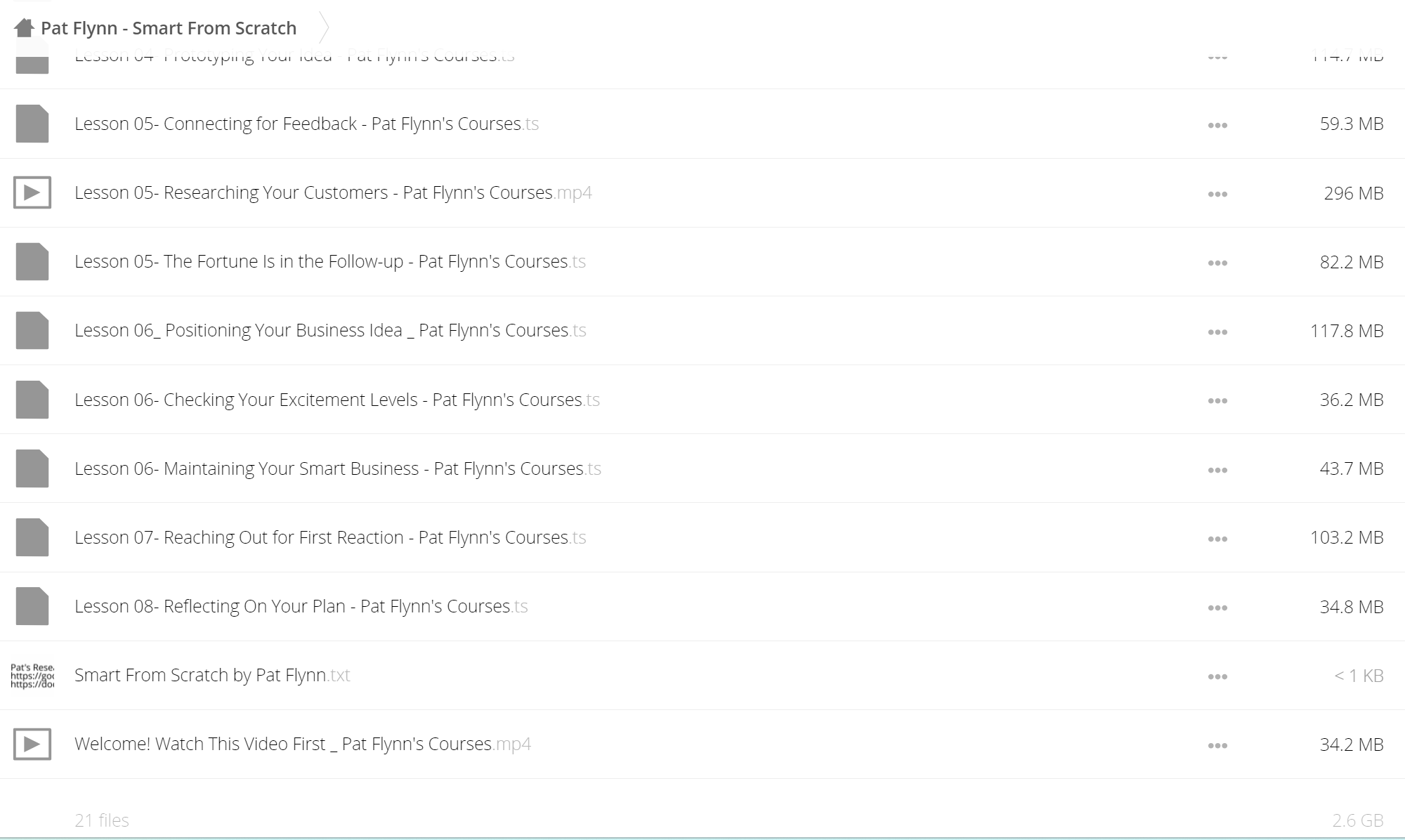Click the 36.2 MB size value
The image size is (1405, 840).
click(x=1352, y=400)
